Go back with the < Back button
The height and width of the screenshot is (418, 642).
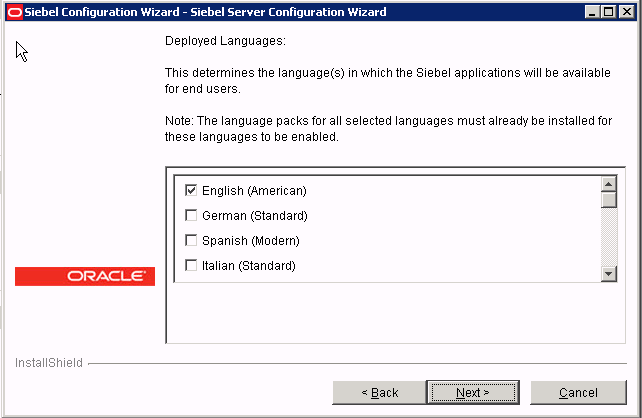coord(379,393)
